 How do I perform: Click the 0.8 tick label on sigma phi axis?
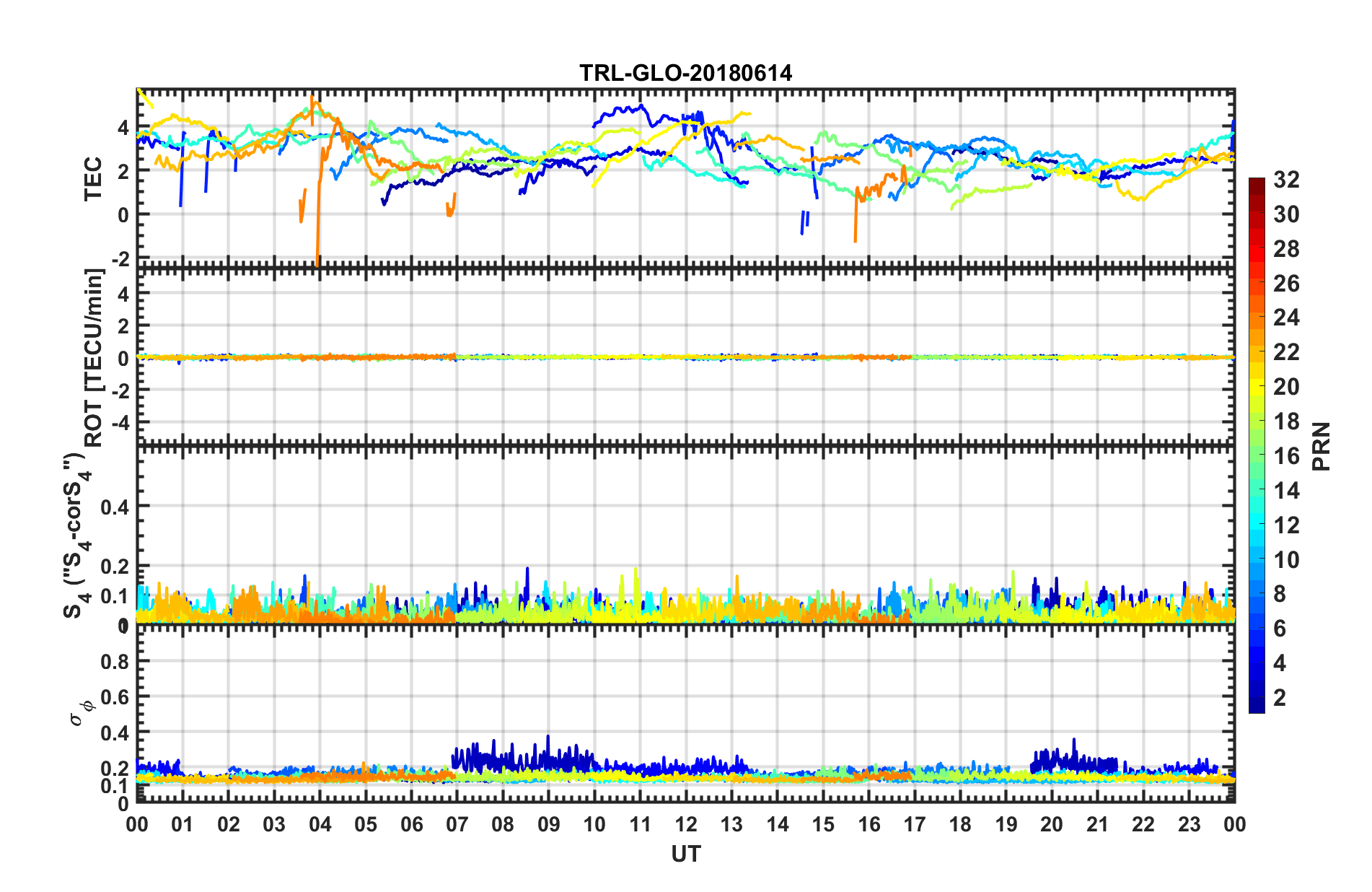pos(115,661)
